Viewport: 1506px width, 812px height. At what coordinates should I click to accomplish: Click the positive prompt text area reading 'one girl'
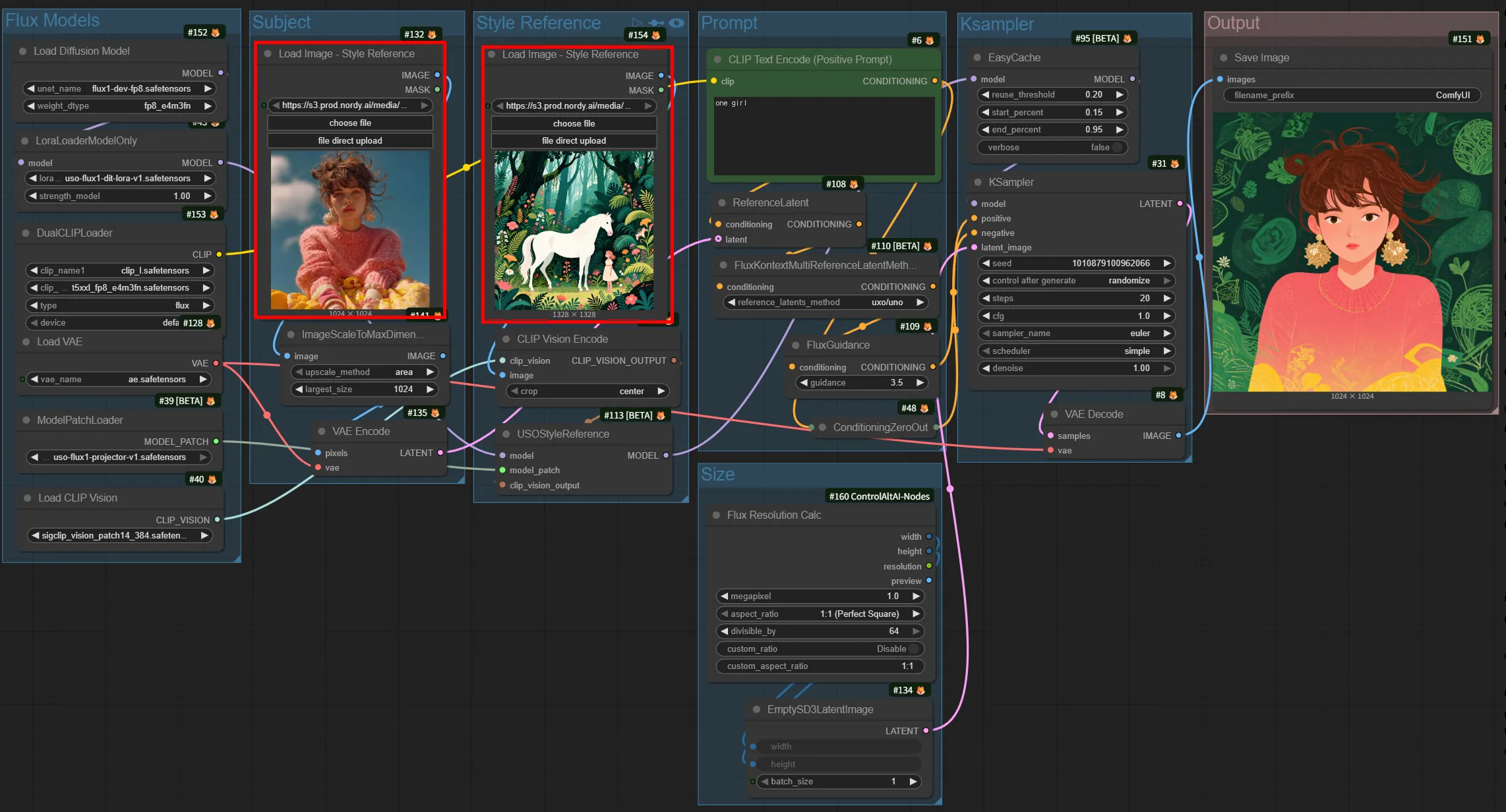824,136
